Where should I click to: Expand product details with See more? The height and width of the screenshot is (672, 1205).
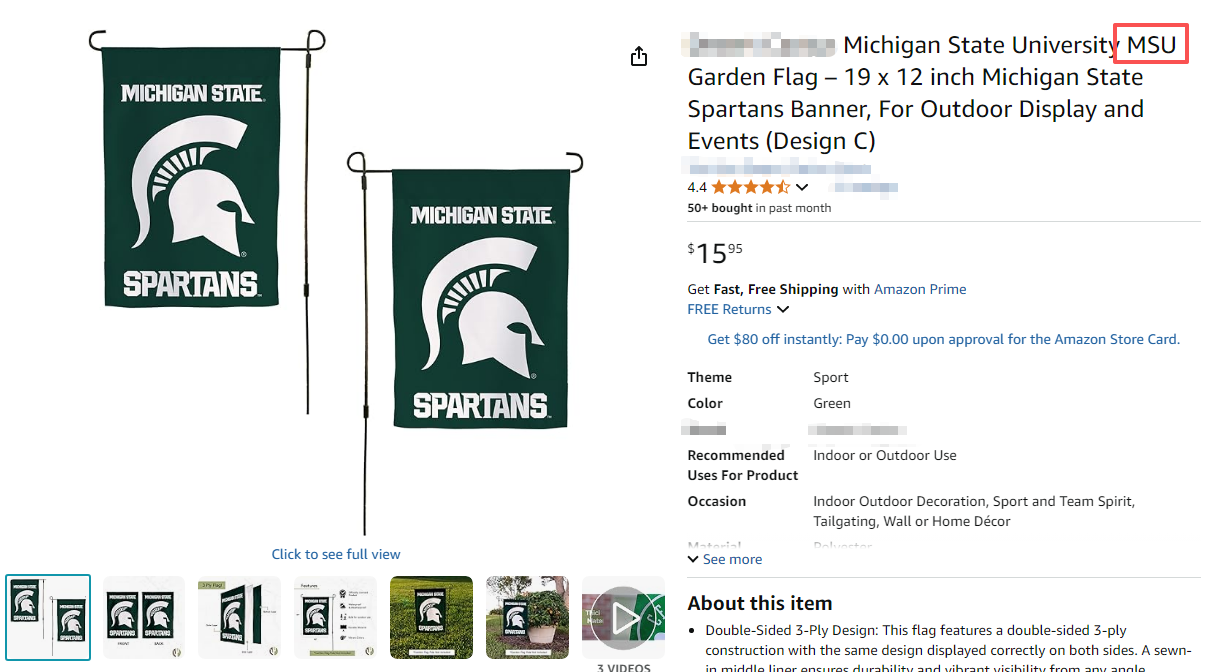tap(725, 559)
